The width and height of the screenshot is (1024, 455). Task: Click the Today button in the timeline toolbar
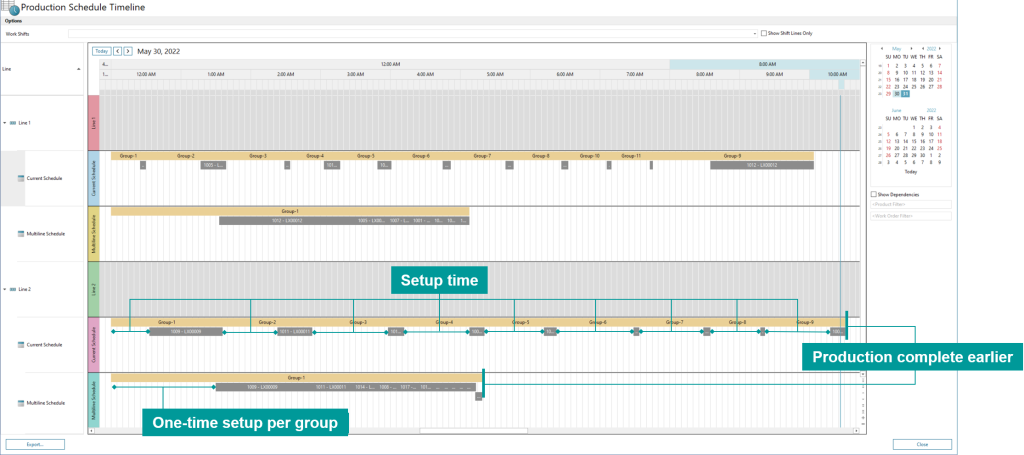(101, 51)
